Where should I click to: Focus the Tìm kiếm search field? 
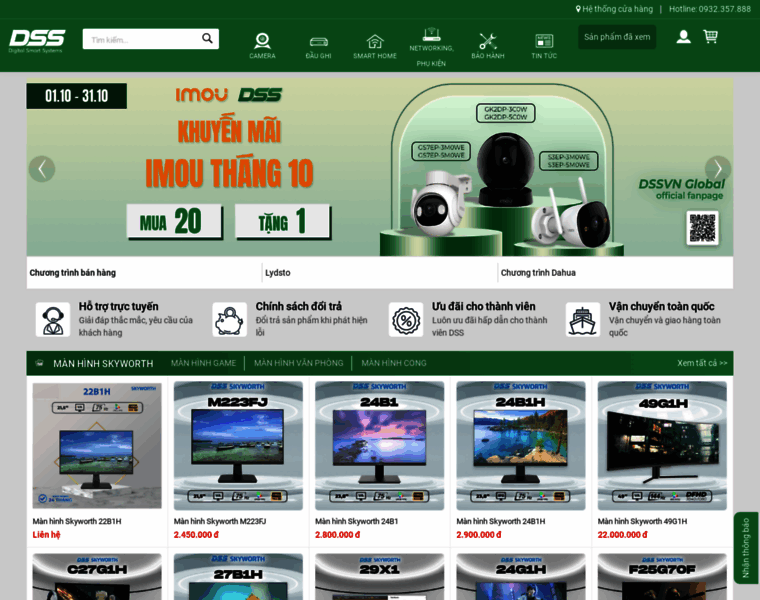coord(140,40)
